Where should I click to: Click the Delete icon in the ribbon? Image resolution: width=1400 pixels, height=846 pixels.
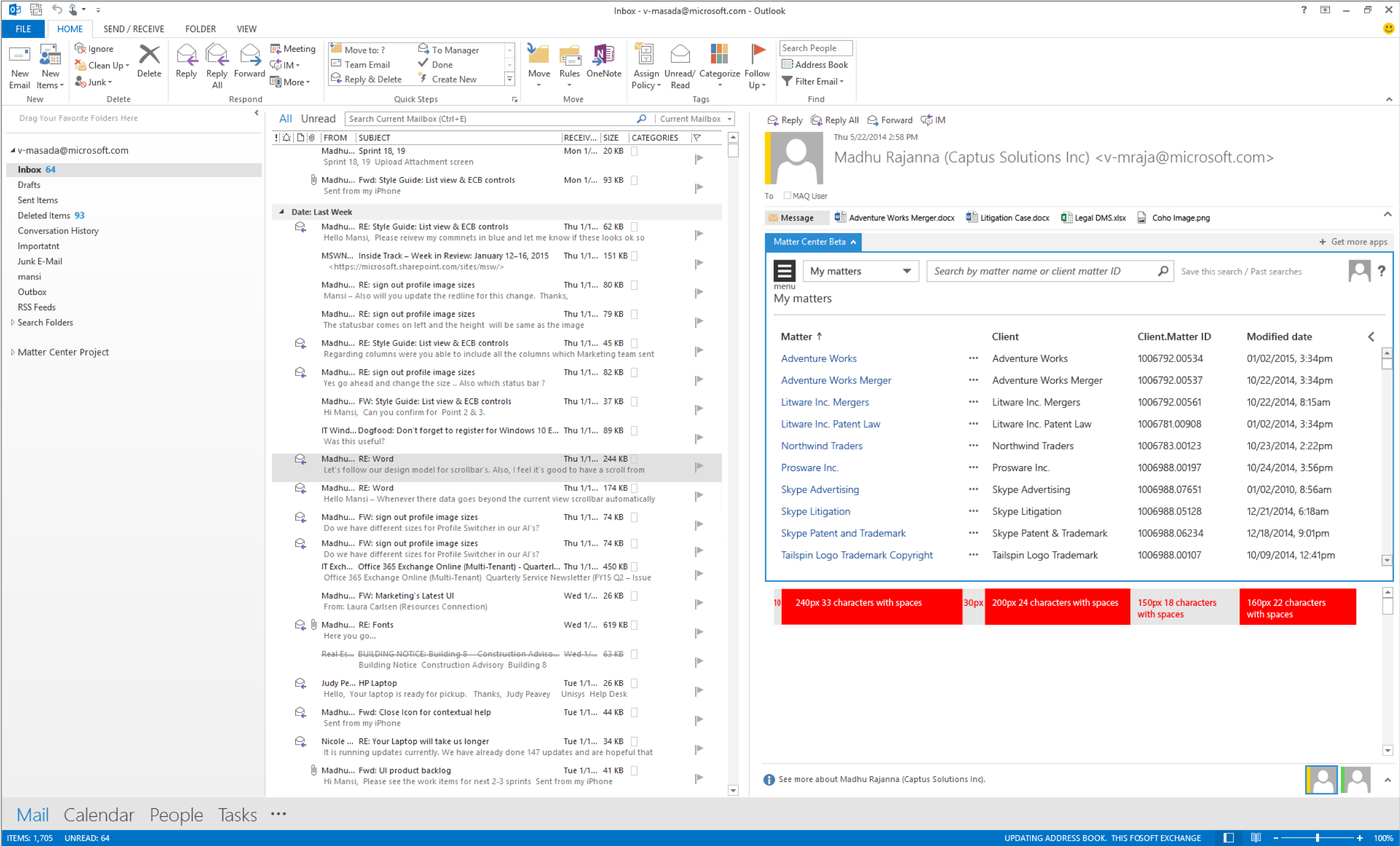149,61
